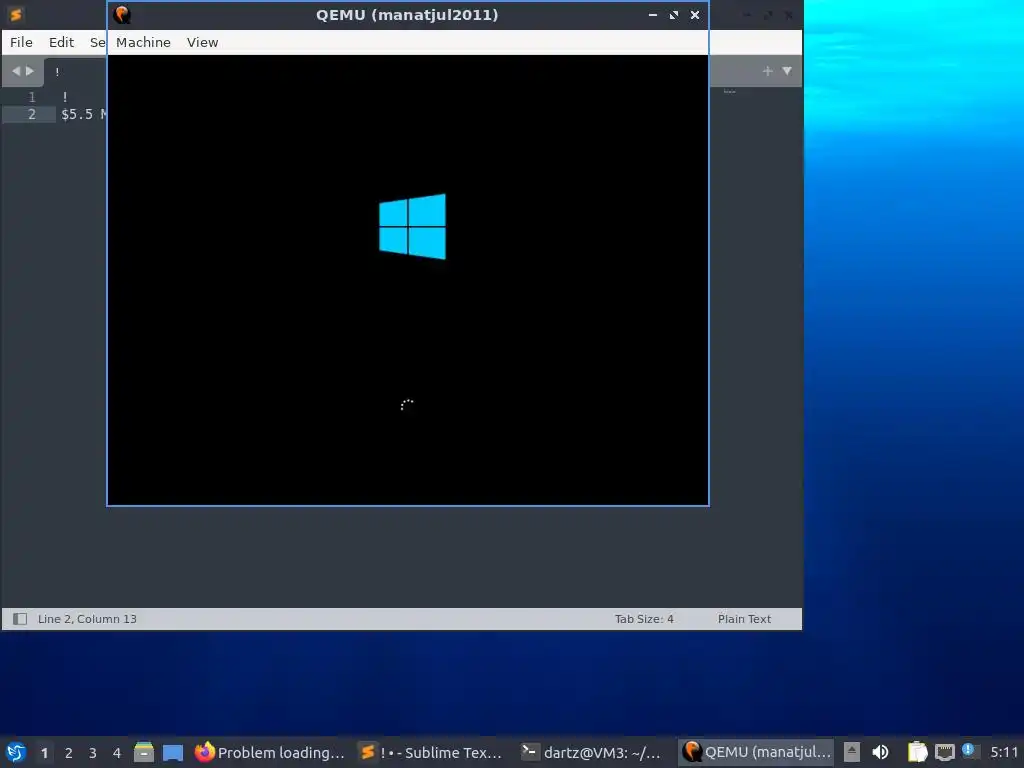Close the QEMU window

click(x=695, y=14)
